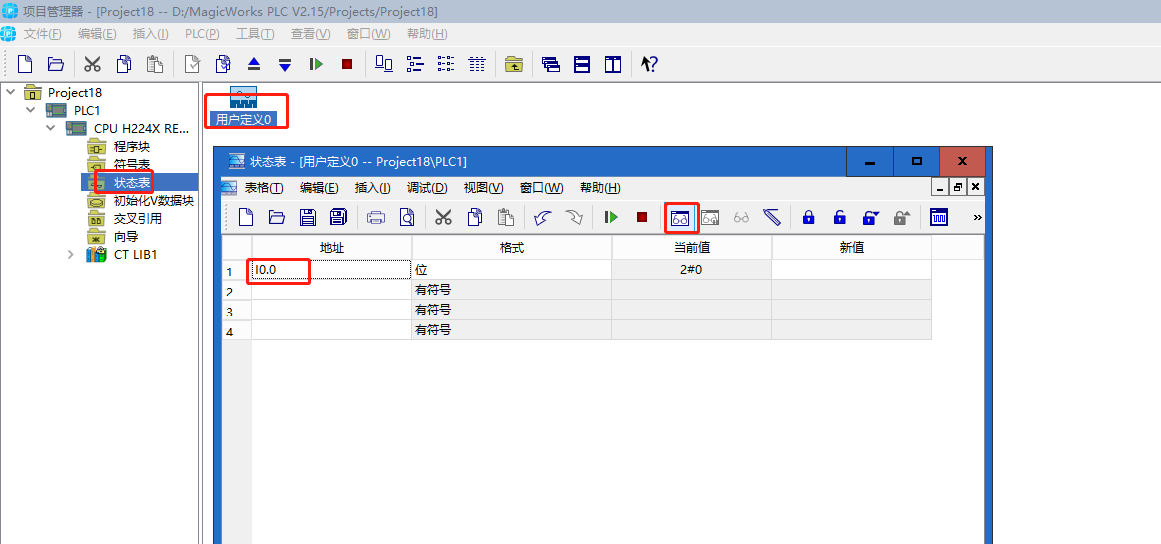The image size is (1161, 544).
Task: Click the red Stop PLC icon in main toolbar
Action: click(347, 64)
